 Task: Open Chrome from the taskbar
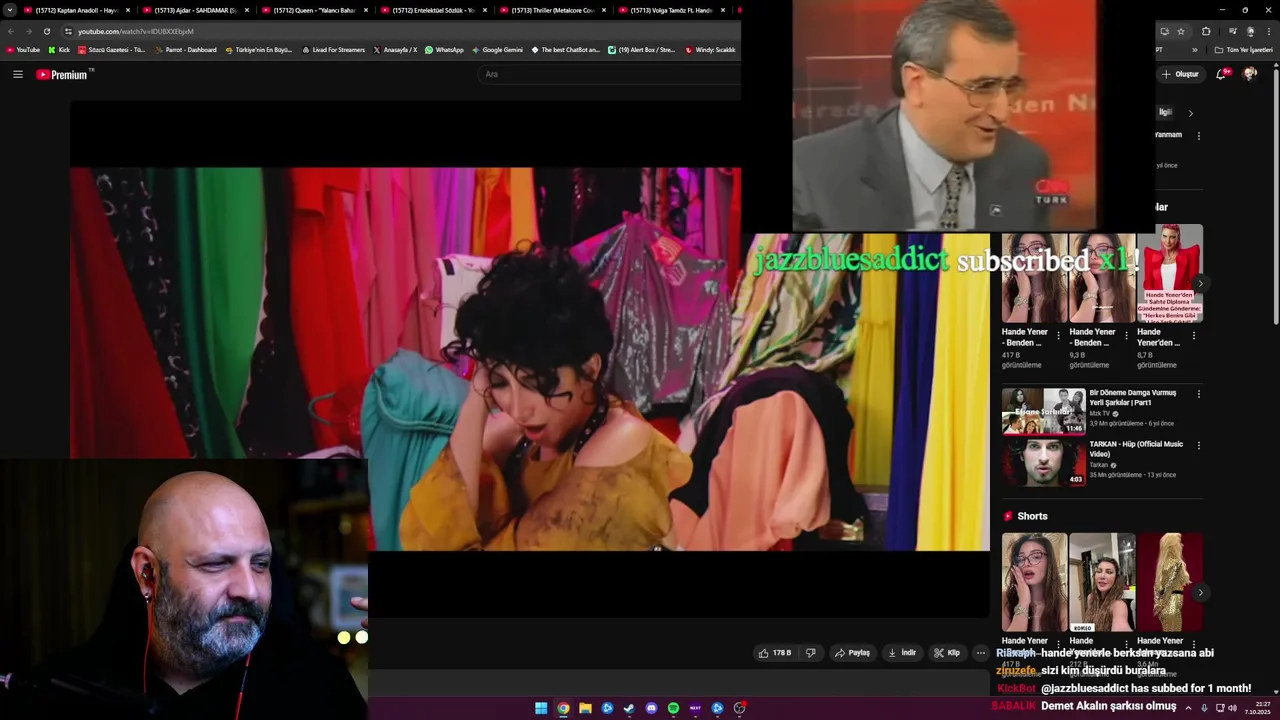point(563,708)
